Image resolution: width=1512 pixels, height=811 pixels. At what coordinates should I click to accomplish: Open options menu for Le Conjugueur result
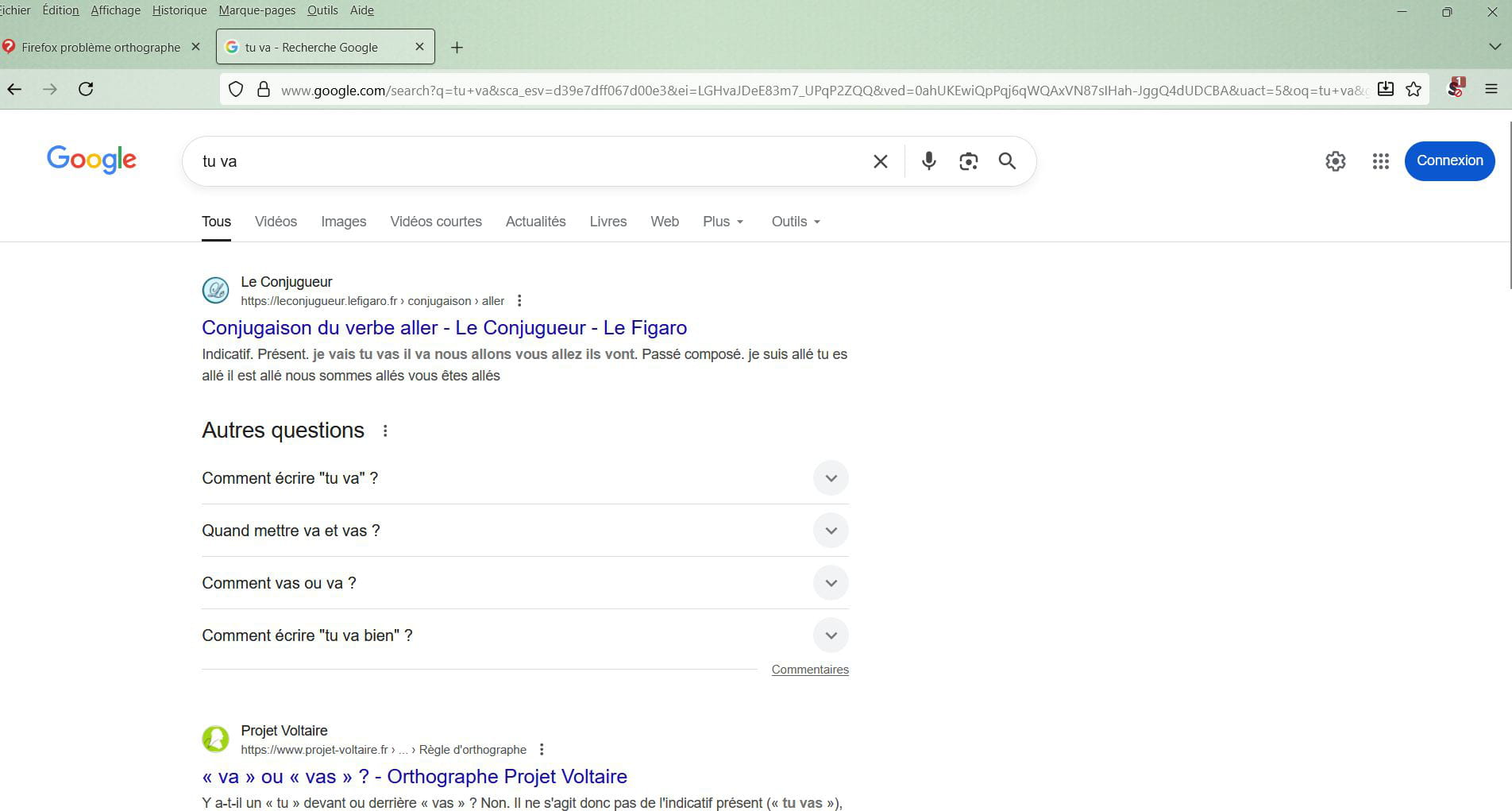(519, 301)
